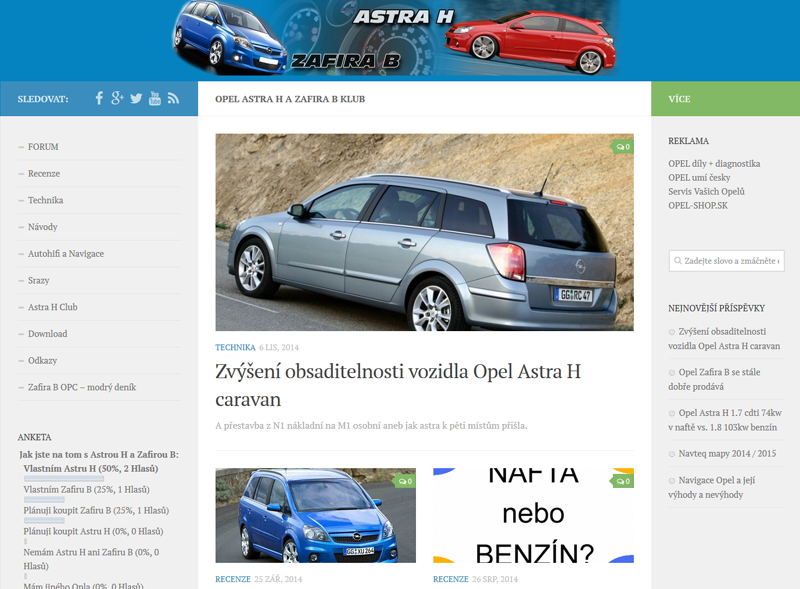
Task: Open the Twitter follow icon
Action: tap(136, 99)
